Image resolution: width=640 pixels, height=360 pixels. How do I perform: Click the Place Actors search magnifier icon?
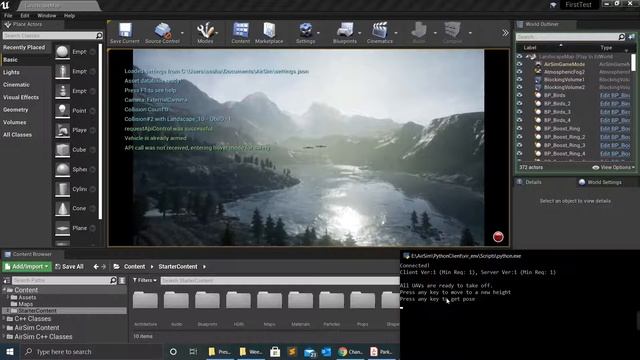tap(99, 36)
